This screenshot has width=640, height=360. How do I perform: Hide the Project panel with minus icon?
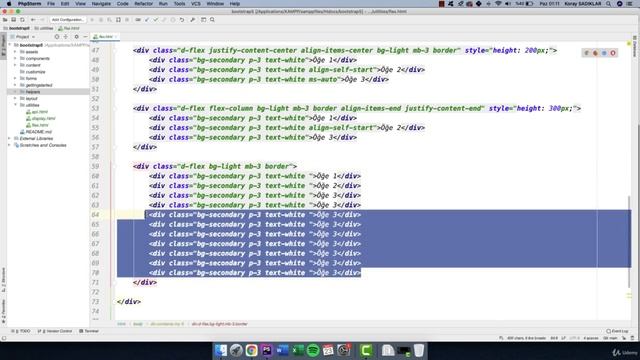tap(85, 37)
